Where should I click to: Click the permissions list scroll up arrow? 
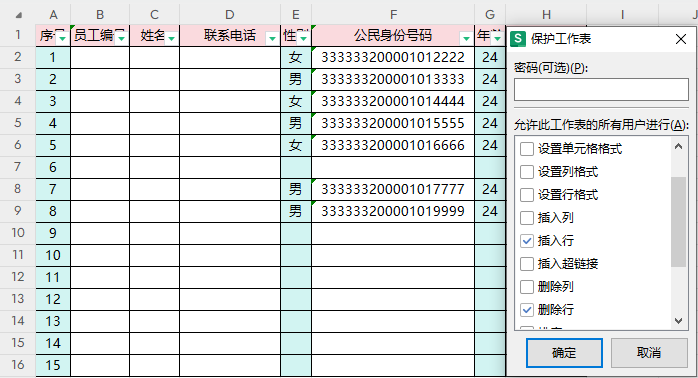tap(678, 146)
